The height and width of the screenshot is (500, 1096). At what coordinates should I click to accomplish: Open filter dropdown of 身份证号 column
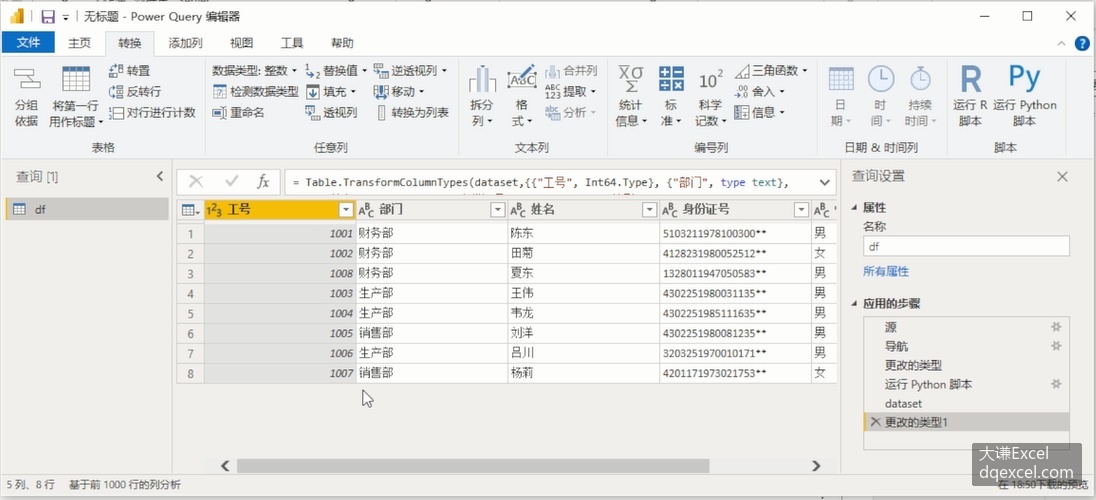[801, 210]
